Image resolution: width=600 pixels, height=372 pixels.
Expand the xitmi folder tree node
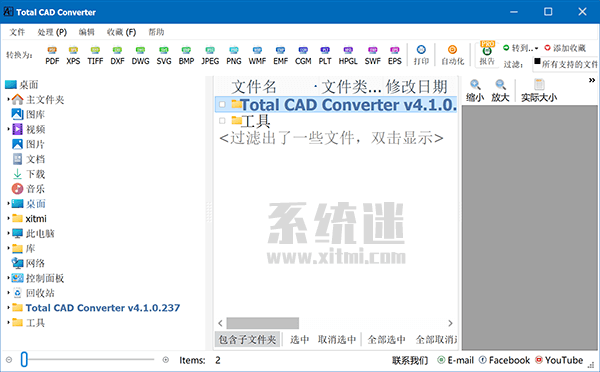click(8, 219)
